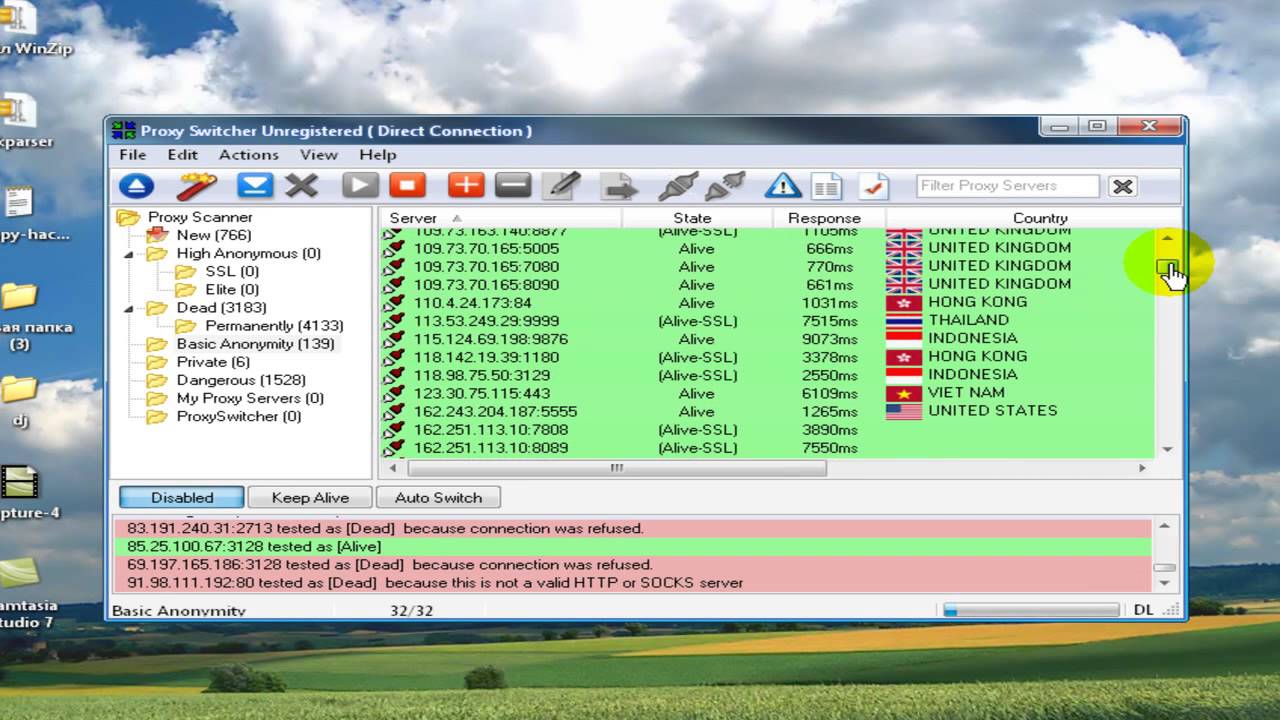Image resolution: width=1280 pixels, height=720 pixels.
Task: Sort by the Response column header
Action: (x=829, y=218)
